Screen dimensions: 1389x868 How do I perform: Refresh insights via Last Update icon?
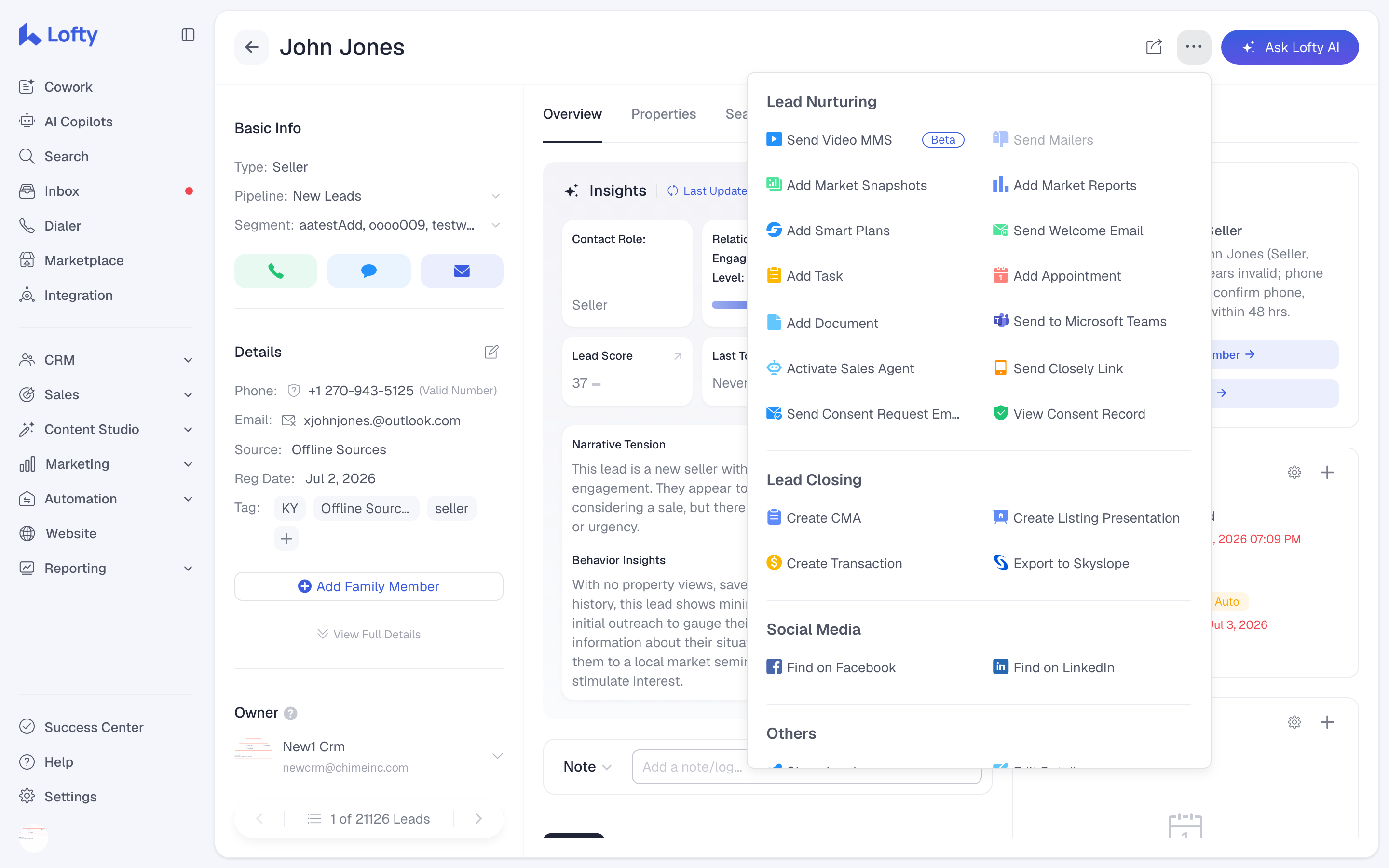pos(673,190)
